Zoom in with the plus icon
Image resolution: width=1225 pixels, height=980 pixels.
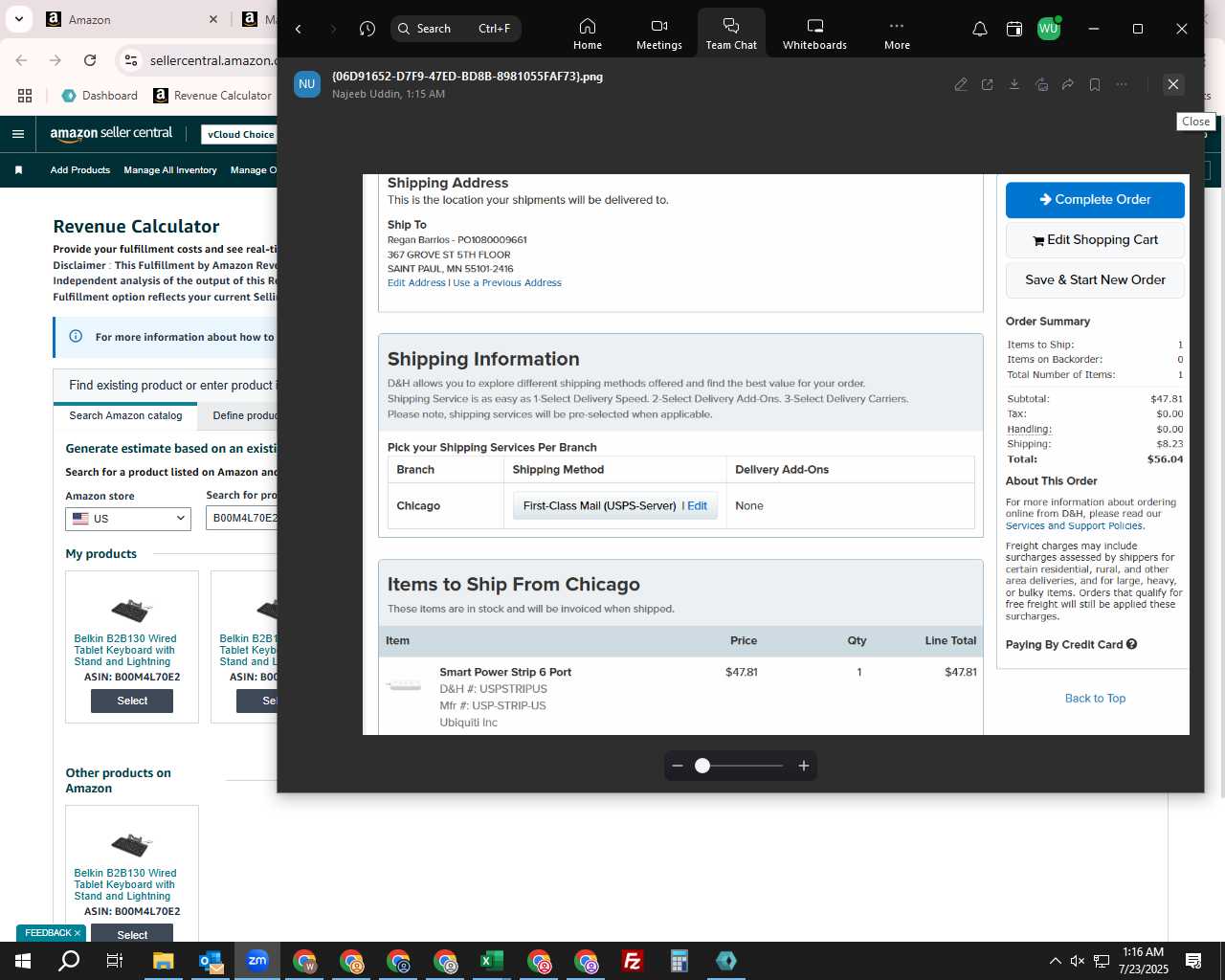804,766
